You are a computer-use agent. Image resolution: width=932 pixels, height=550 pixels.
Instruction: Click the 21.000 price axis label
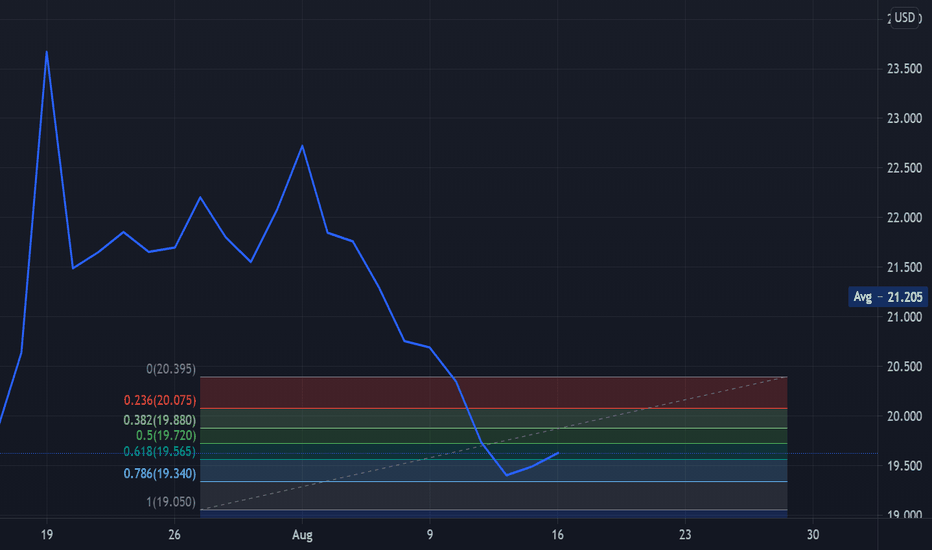tap(904, 317)
